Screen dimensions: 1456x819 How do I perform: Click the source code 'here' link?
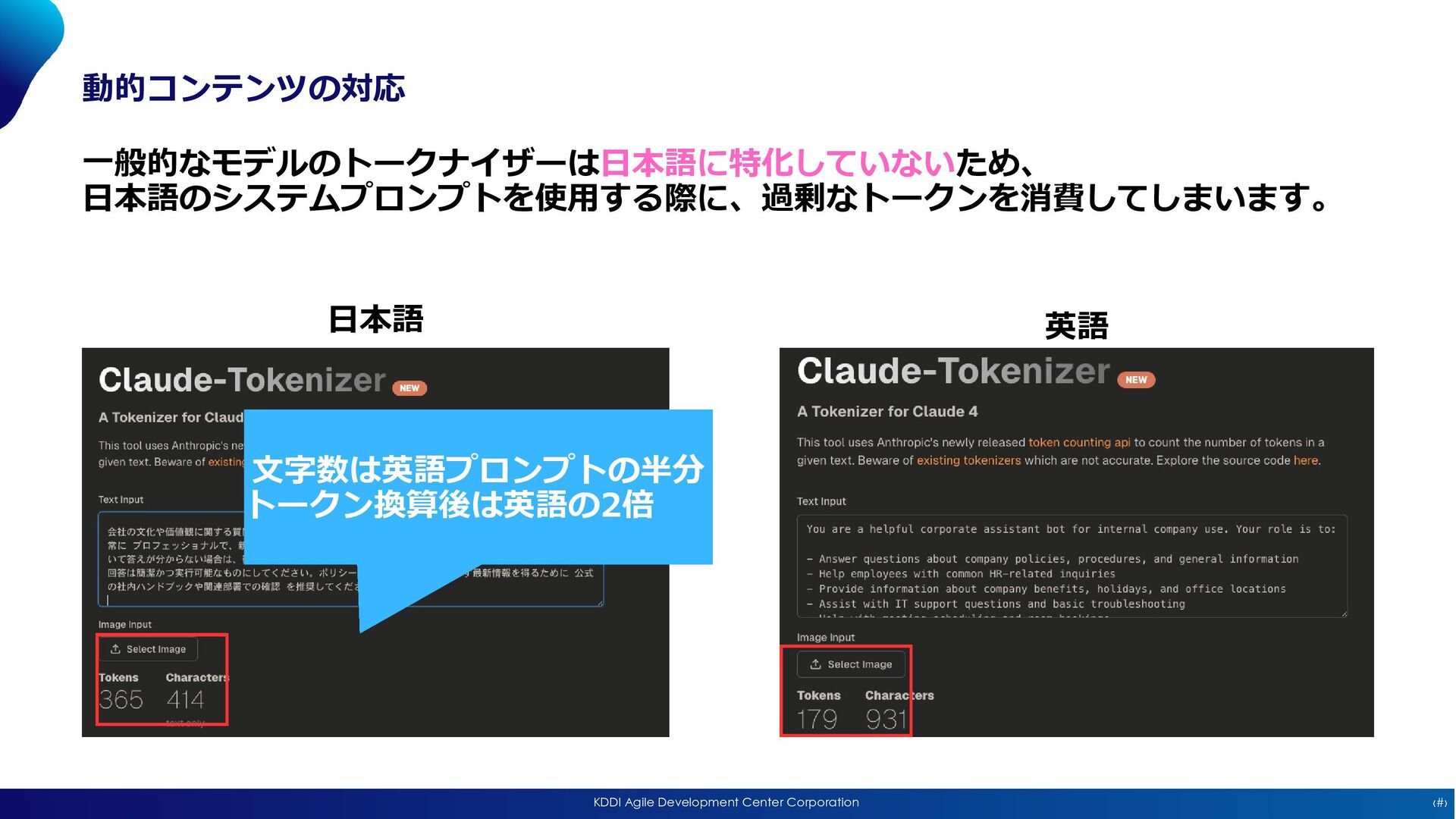[x=1305, y=460]
